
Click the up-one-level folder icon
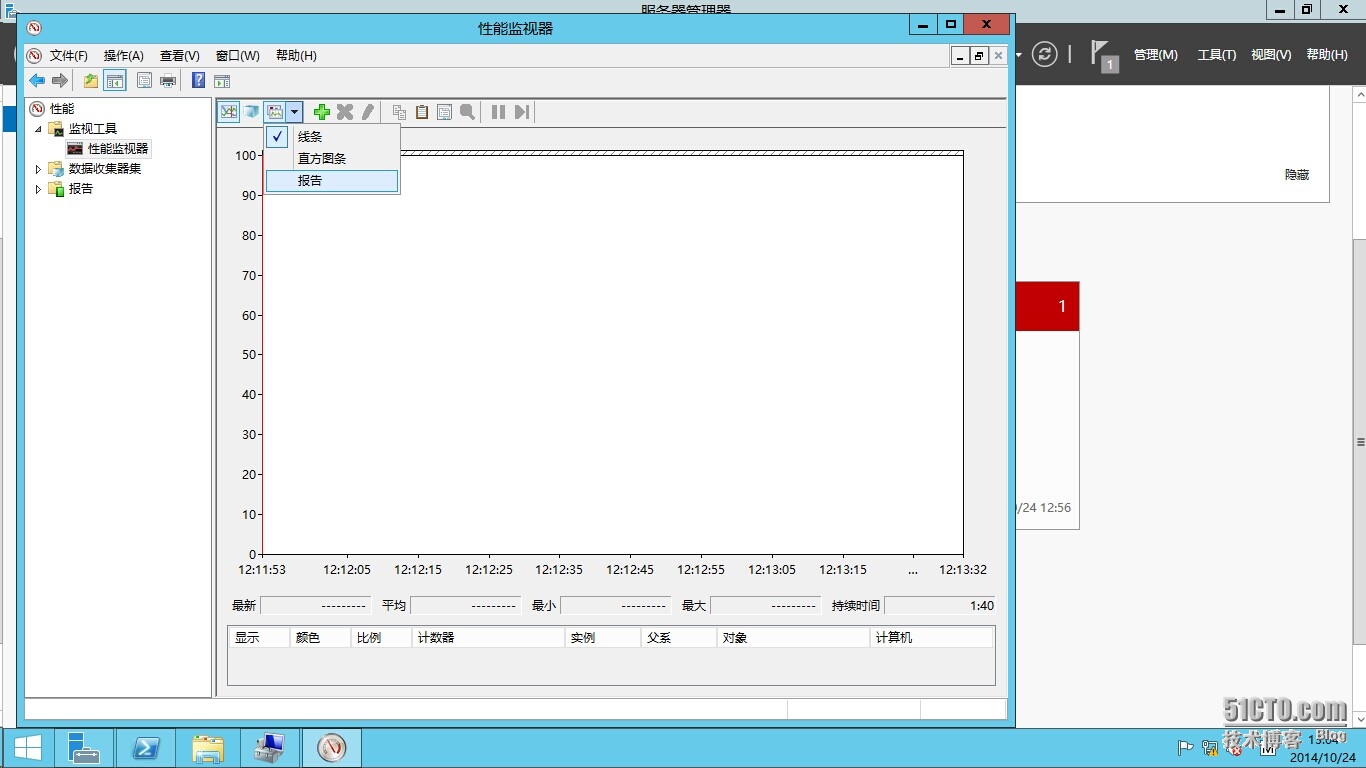pos(91,81)
